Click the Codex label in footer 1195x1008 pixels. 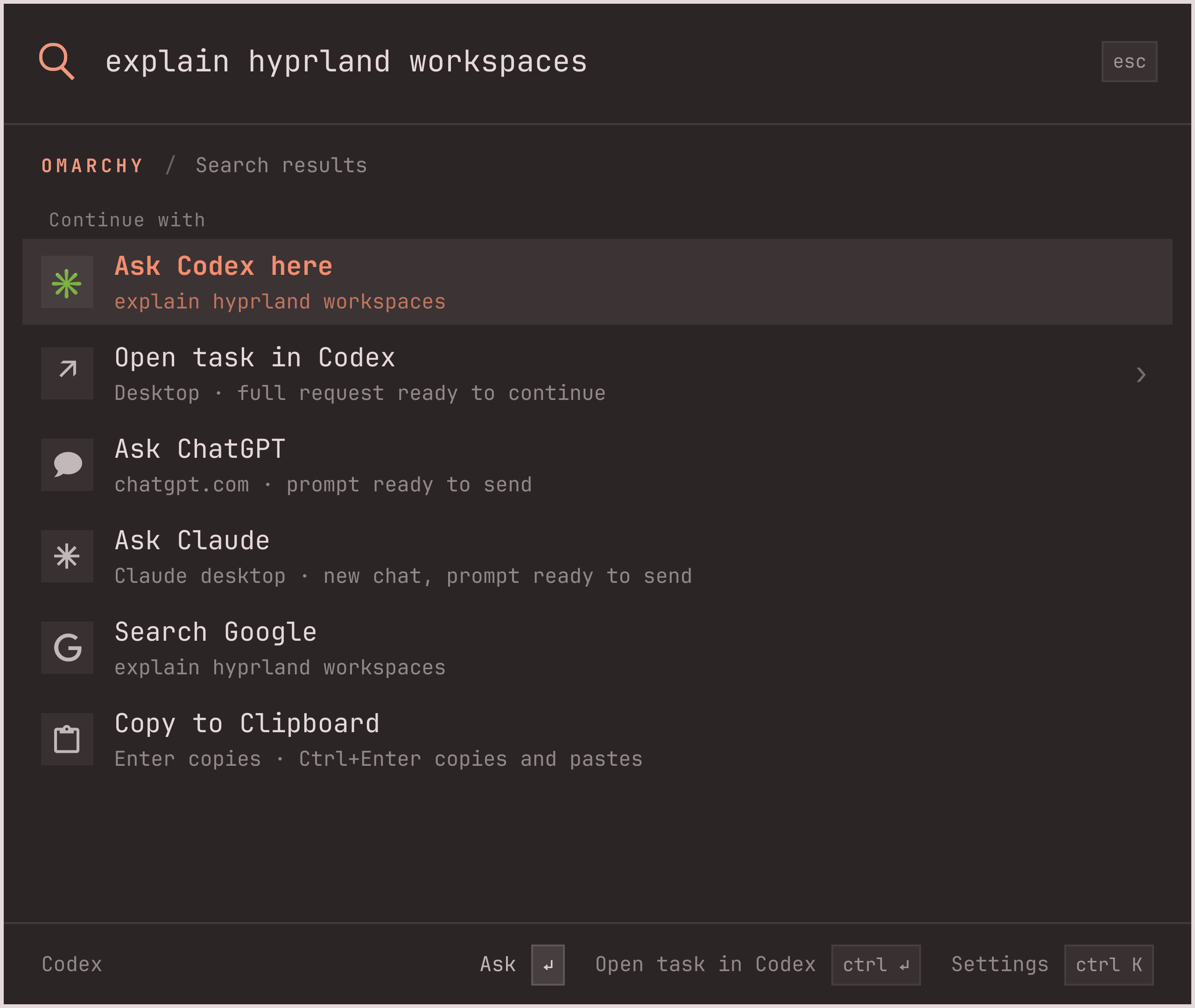(72, 965)
